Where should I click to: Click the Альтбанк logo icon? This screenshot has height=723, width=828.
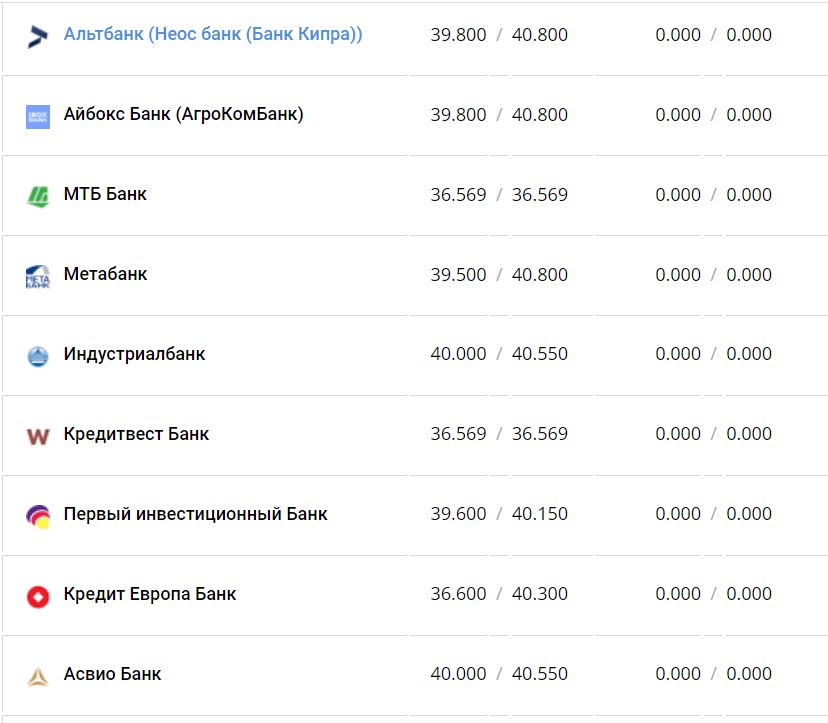coord(37,36)
